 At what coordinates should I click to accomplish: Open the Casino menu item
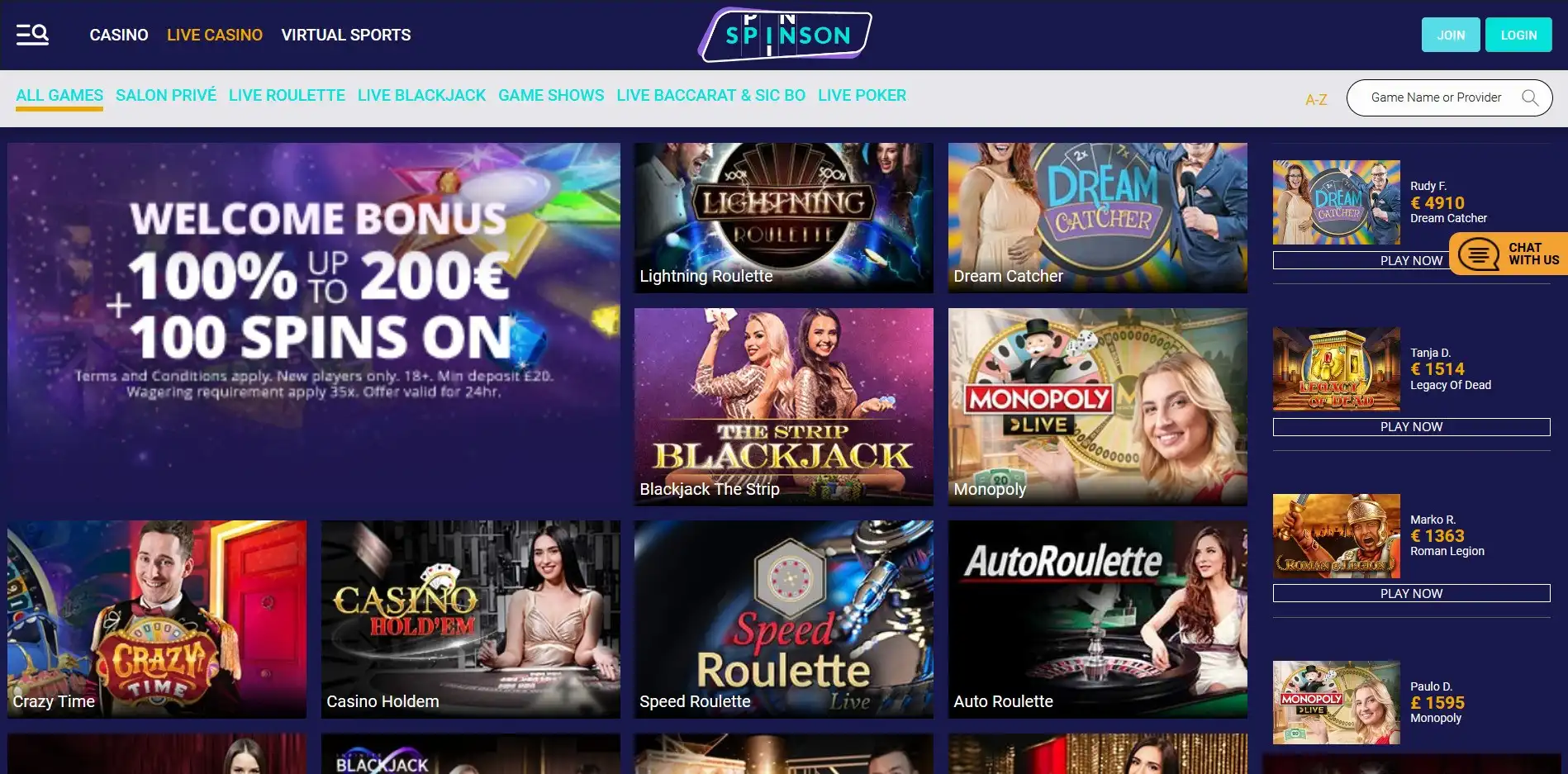point(119,35)
